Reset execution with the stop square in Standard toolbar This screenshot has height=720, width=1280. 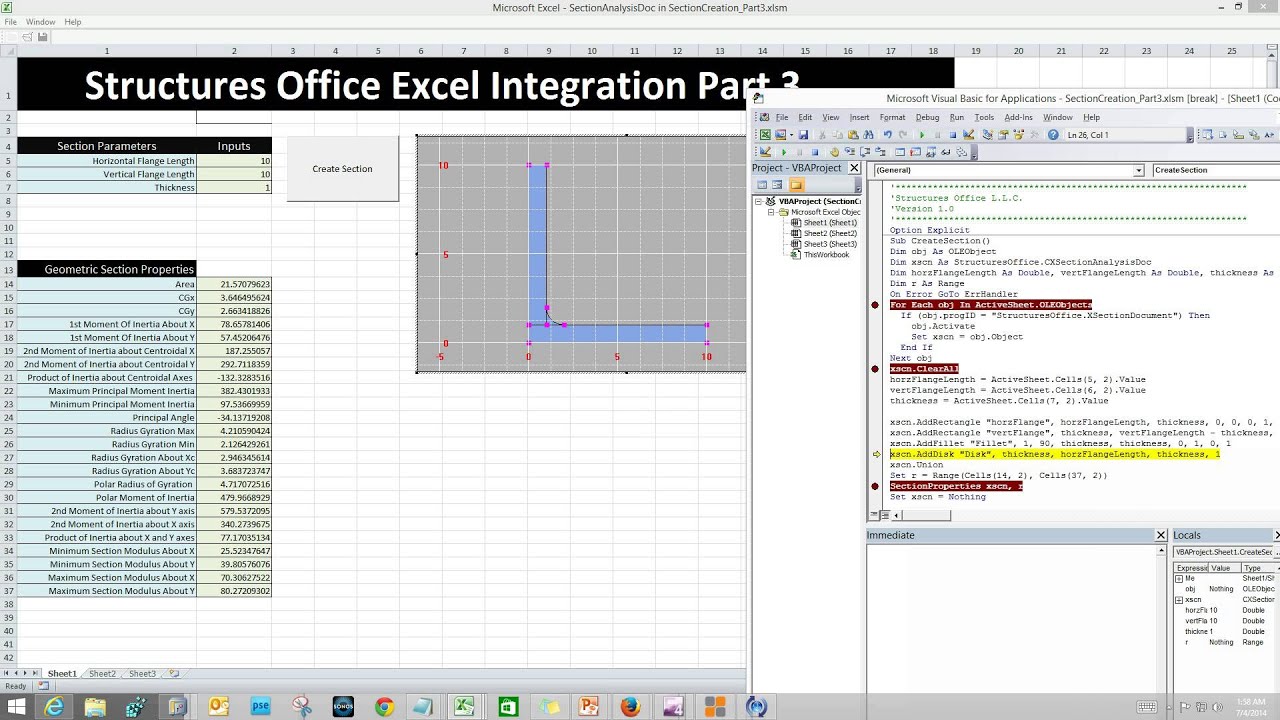(x=952, y=135)
